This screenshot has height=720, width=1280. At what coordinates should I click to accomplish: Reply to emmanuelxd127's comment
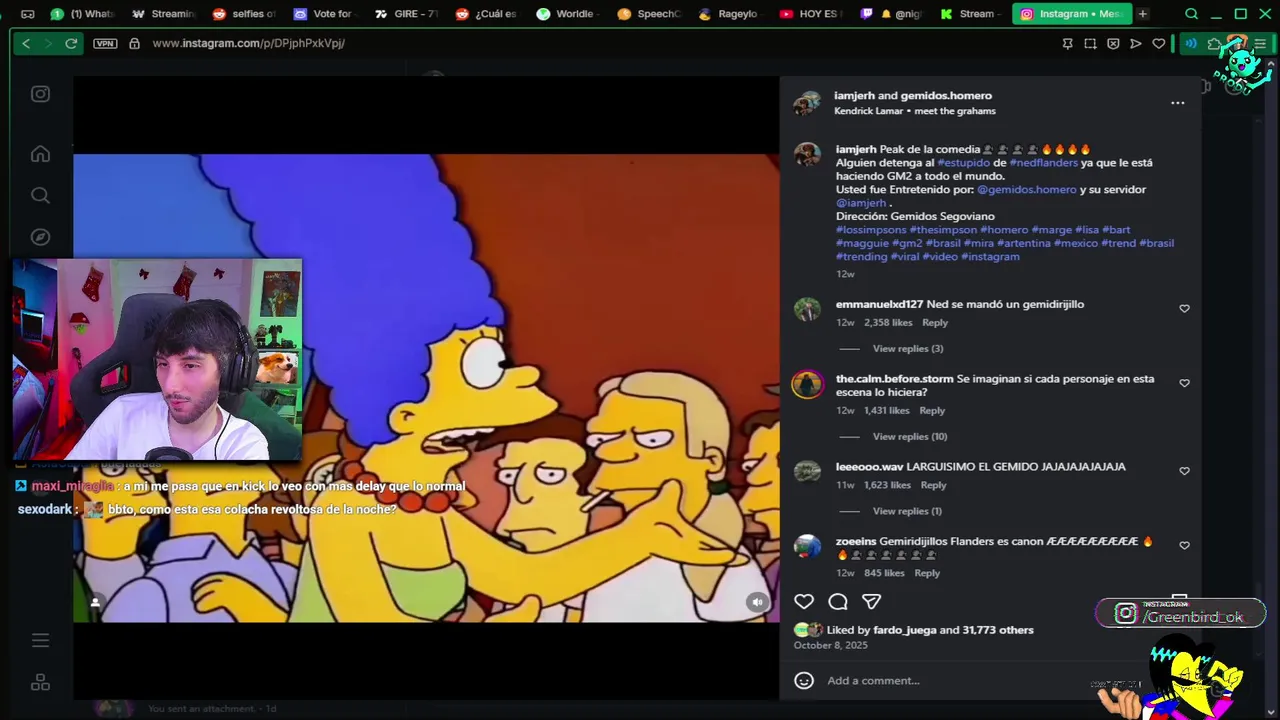coord(935,323)
